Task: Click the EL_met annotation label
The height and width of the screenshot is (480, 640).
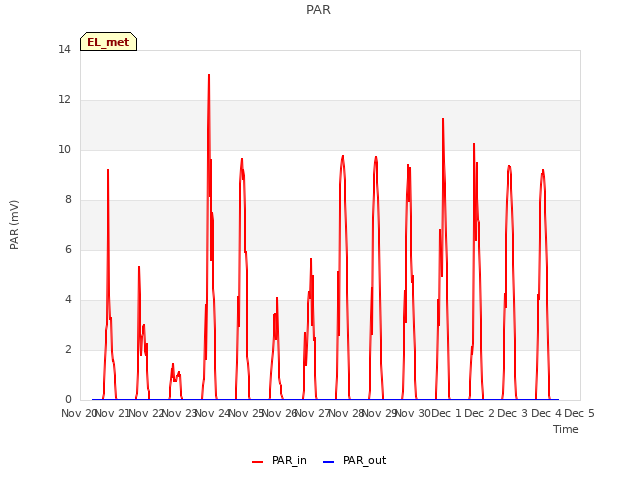Action: [x=108, y=42]
